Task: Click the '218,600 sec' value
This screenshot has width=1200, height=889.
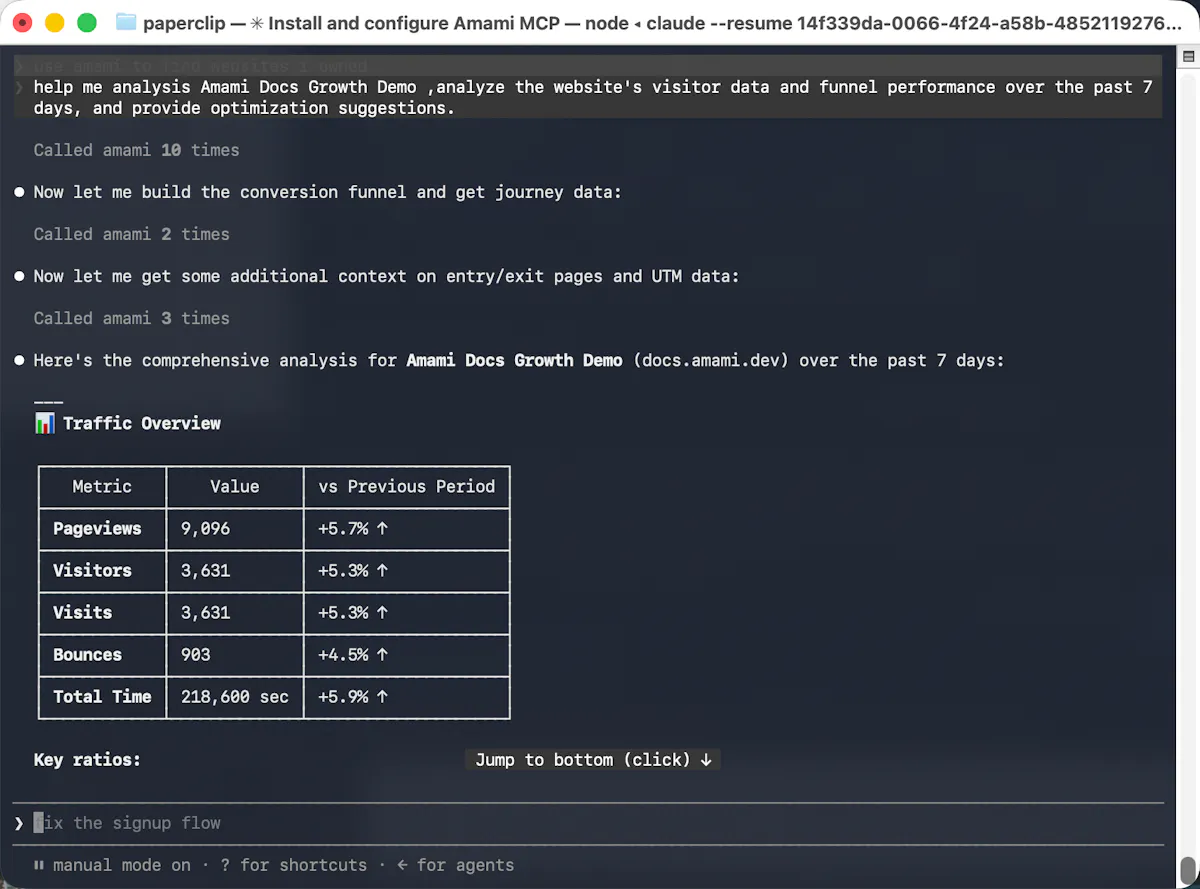Action: (235, 697)
